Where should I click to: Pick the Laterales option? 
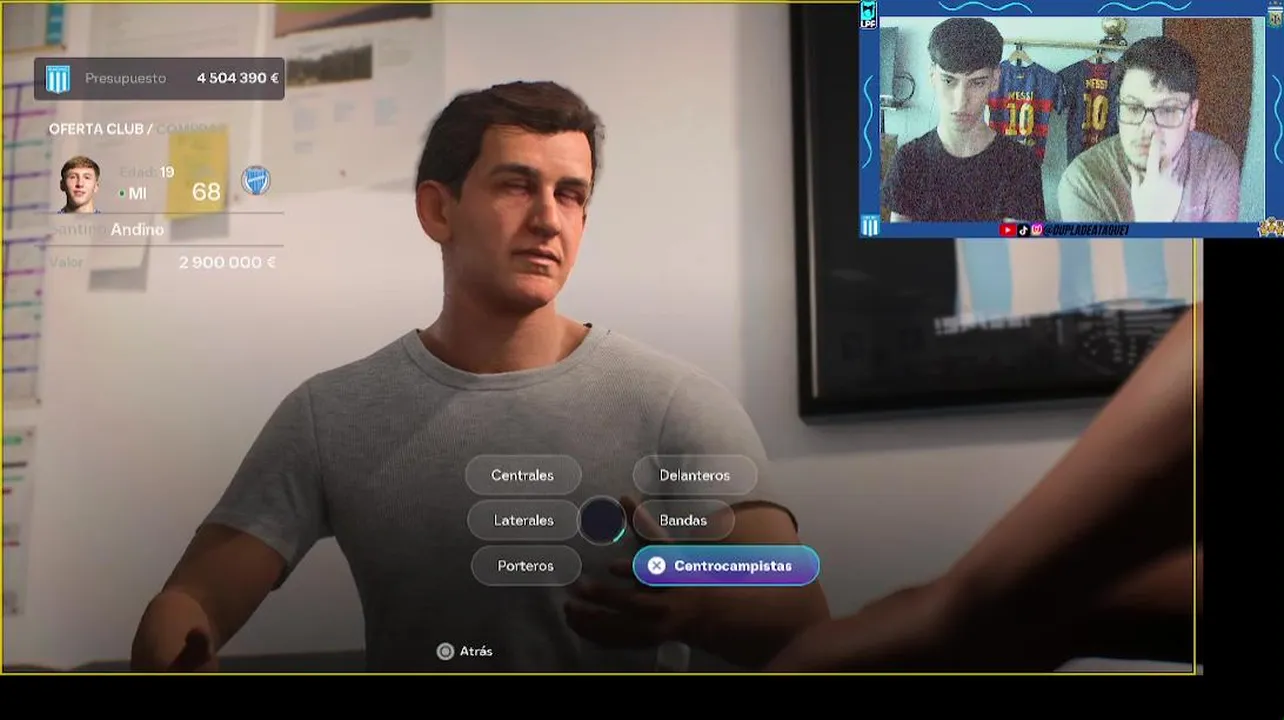click(x=523, y=520)
